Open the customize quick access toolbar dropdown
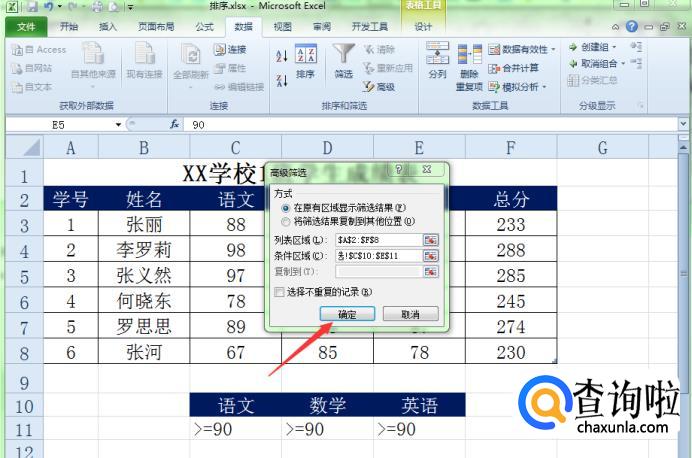The height and width of the screenshot is (458, 692). point(131,7)
